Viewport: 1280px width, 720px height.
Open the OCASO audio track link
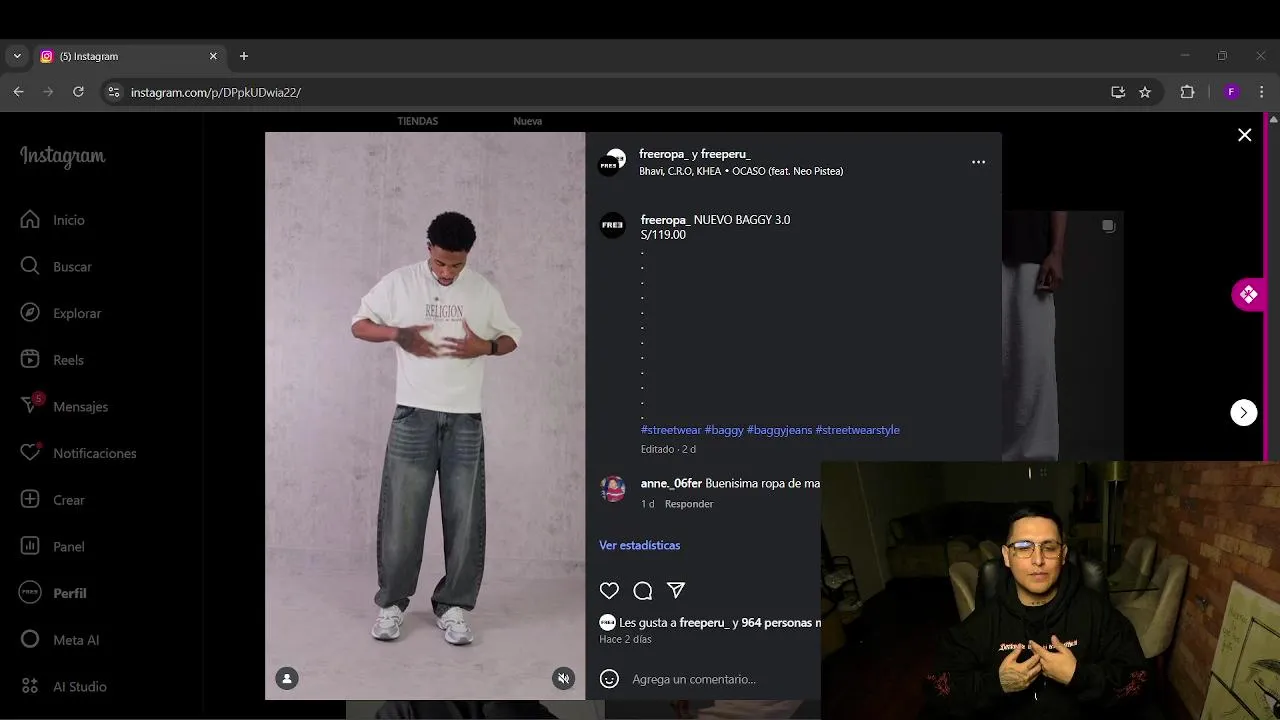741,171
